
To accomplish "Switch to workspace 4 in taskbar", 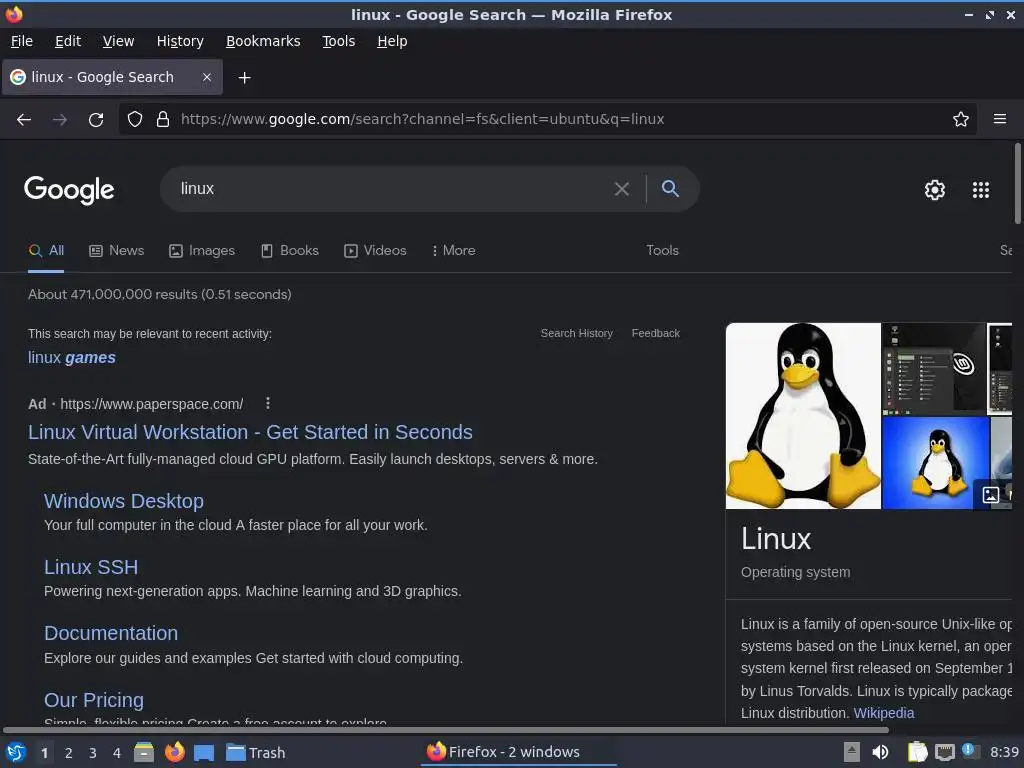I will tap(116, 753).
